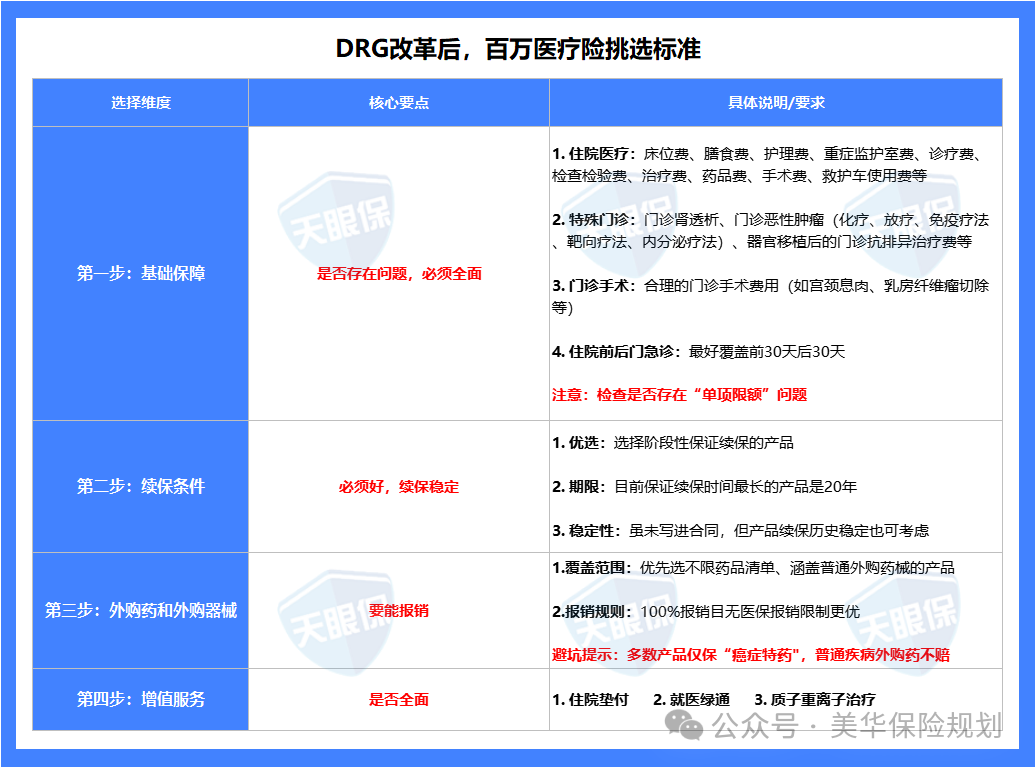Click the red text 是否存在问题，必须全面
This screenshot has height=767, width=1035.
pyautogui.click(x=398, y=274)
